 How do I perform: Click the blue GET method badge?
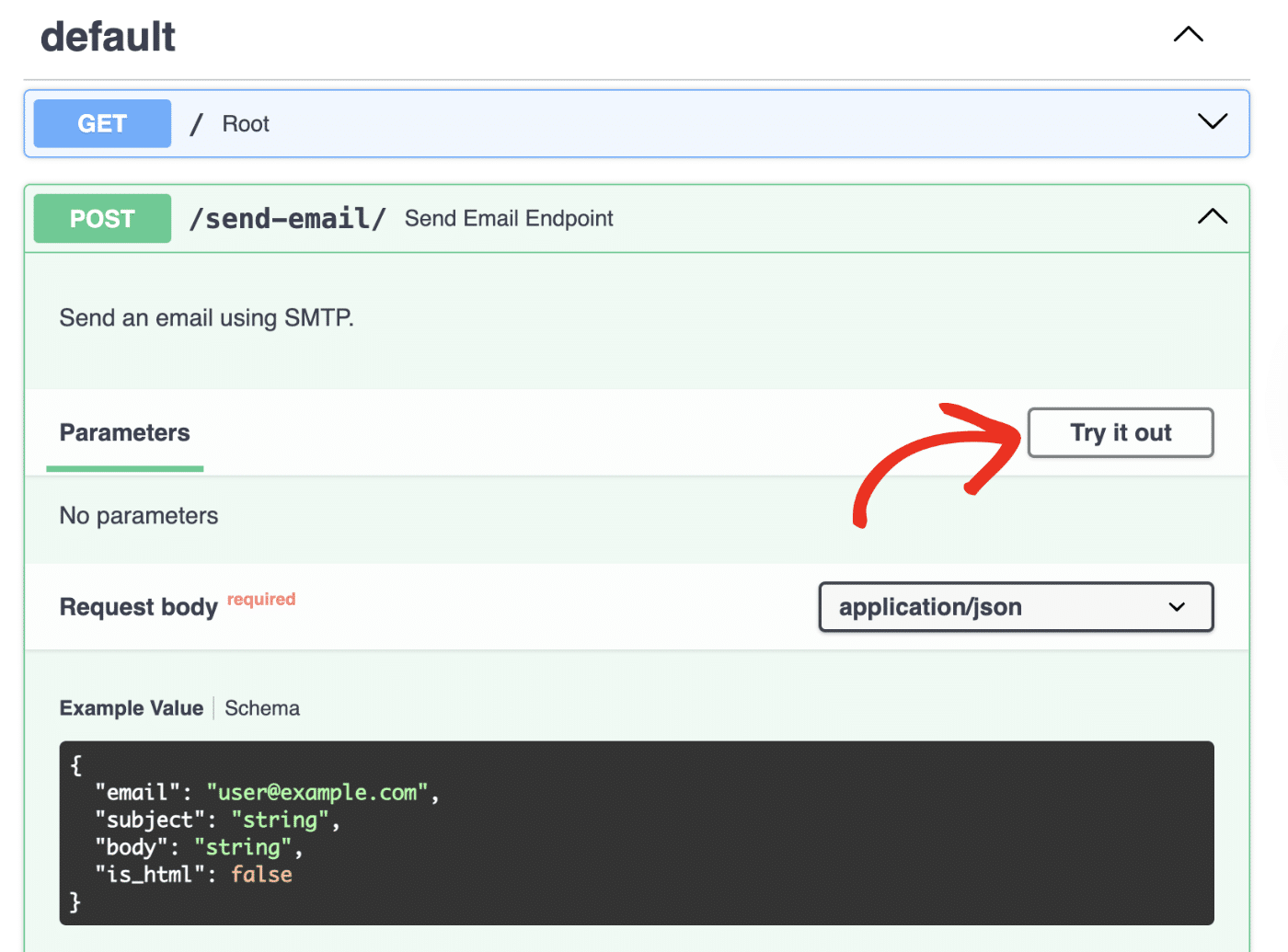(x=101, y=122)
